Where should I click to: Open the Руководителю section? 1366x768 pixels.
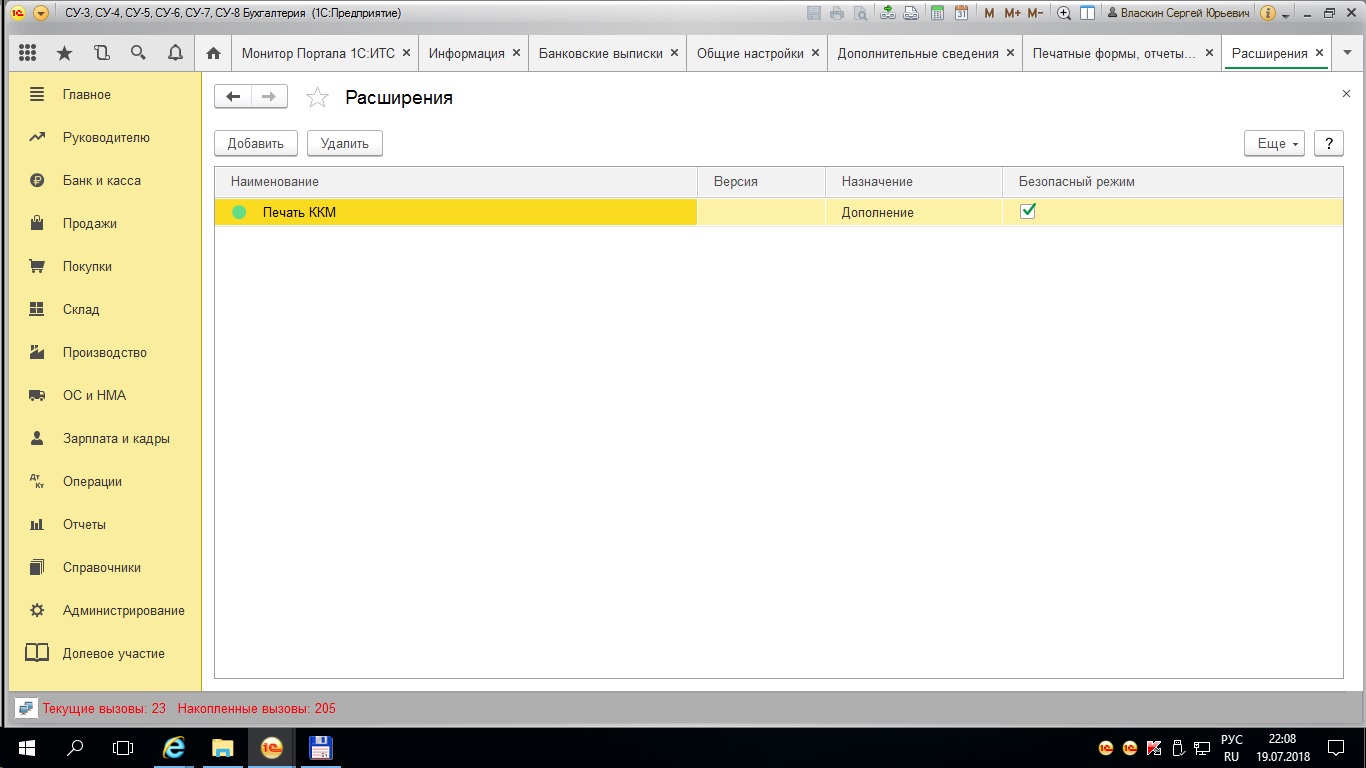[x=105, y=137]
